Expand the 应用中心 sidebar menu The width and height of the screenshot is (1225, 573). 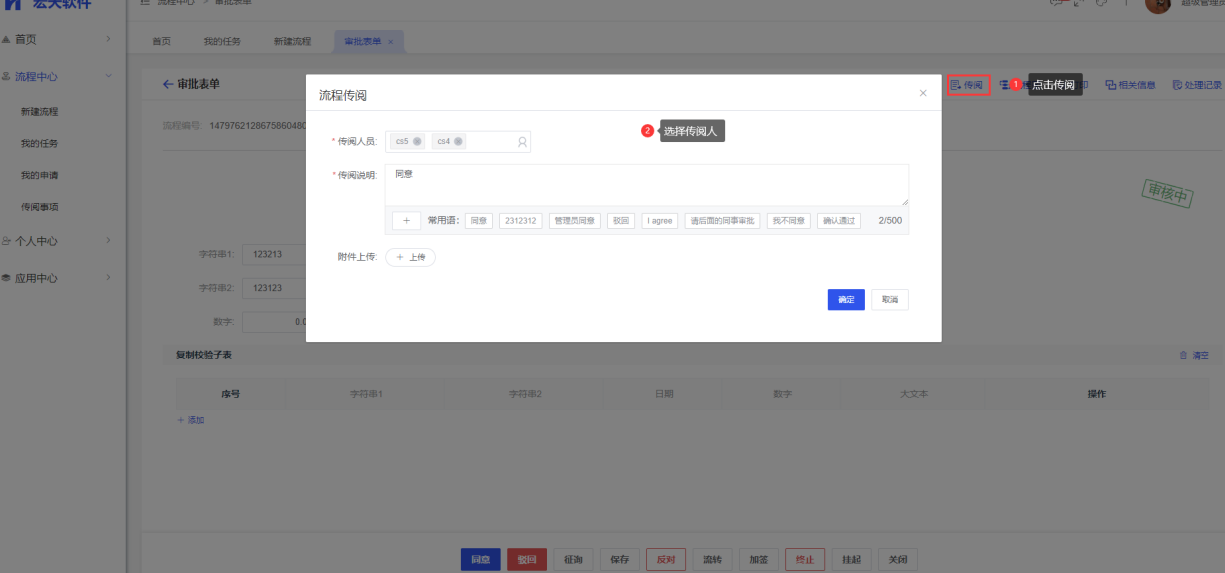point(60,278)
